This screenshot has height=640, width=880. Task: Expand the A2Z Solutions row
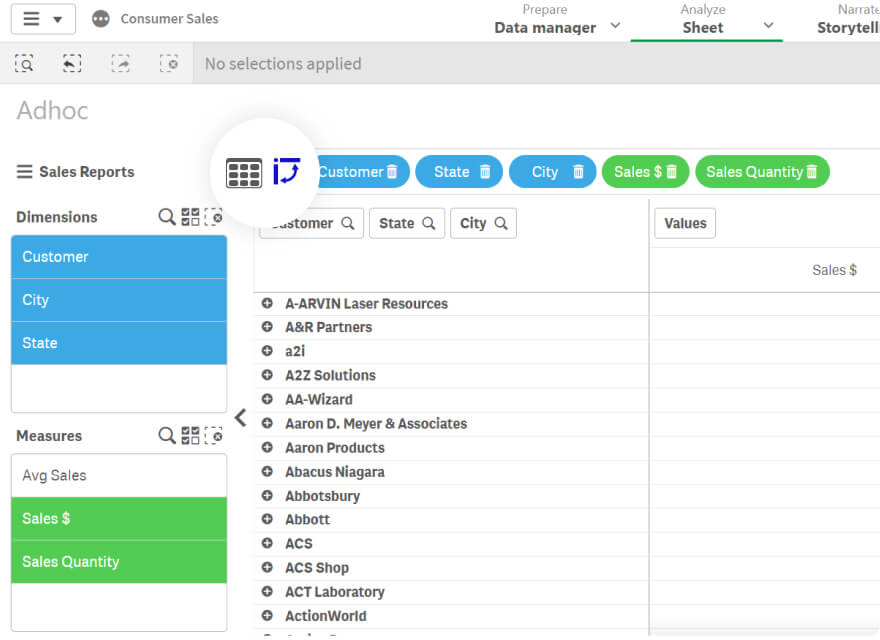(267, 375)
